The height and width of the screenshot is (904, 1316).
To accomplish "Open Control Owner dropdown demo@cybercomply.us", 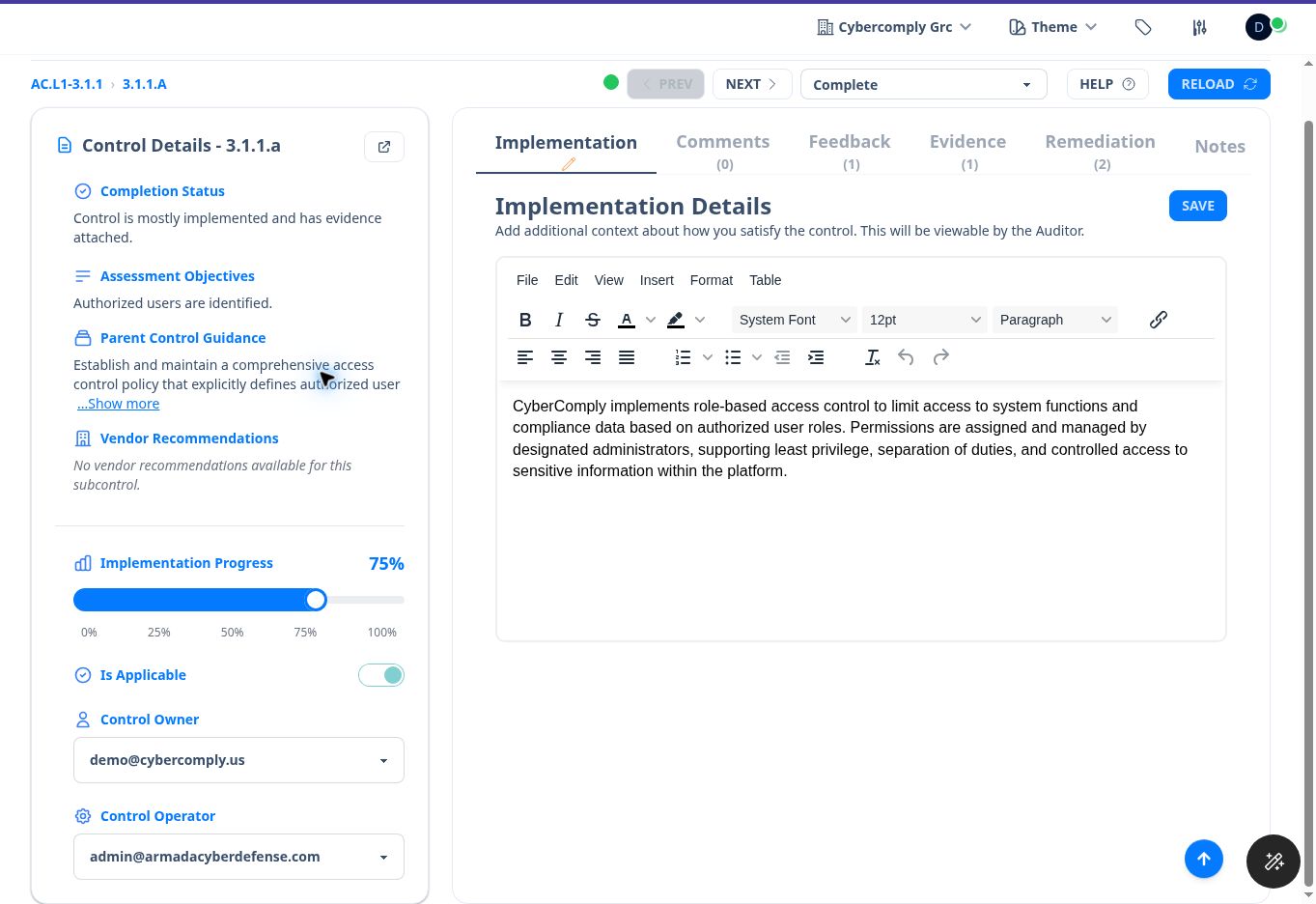I will 238,760.
